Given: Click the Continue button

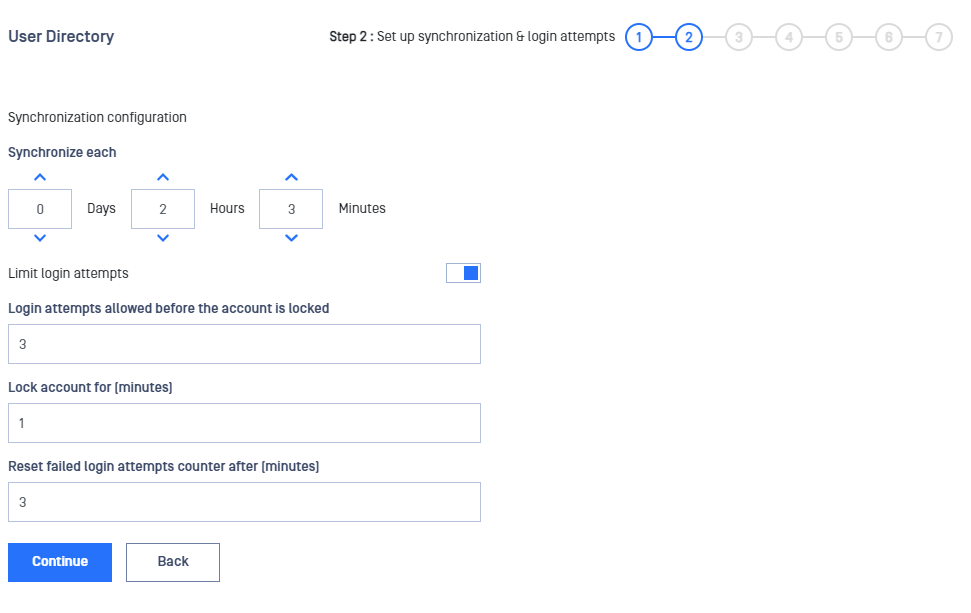Looking at the screenshot, I should click(60, 562).
